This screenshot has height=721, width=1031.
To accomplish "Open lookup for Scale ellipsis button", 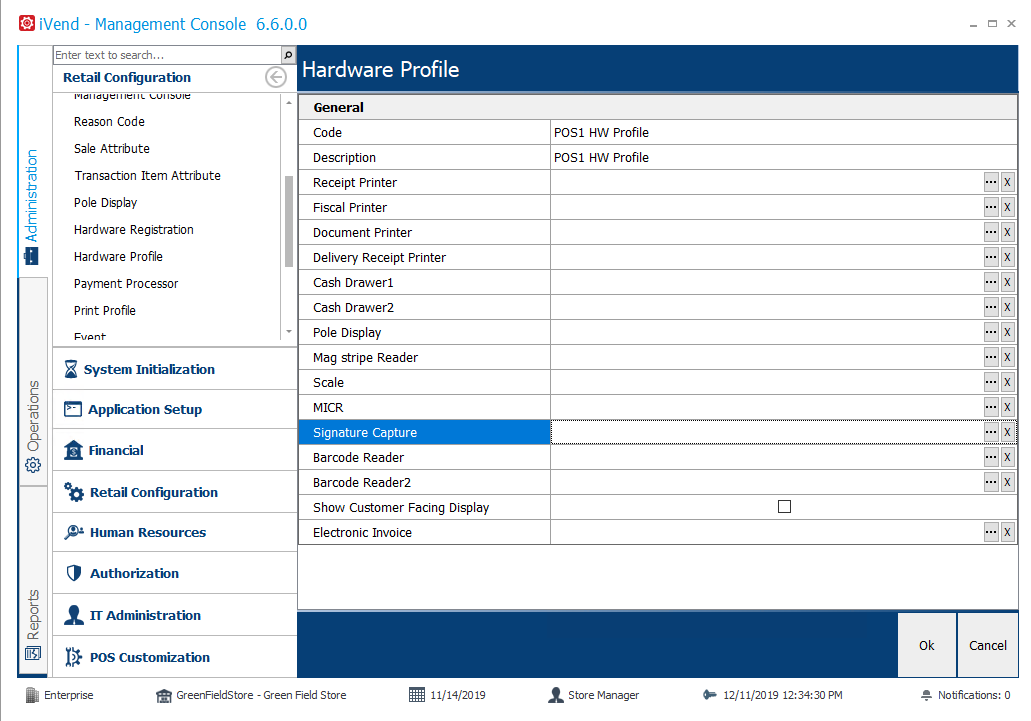I will 991,383.
